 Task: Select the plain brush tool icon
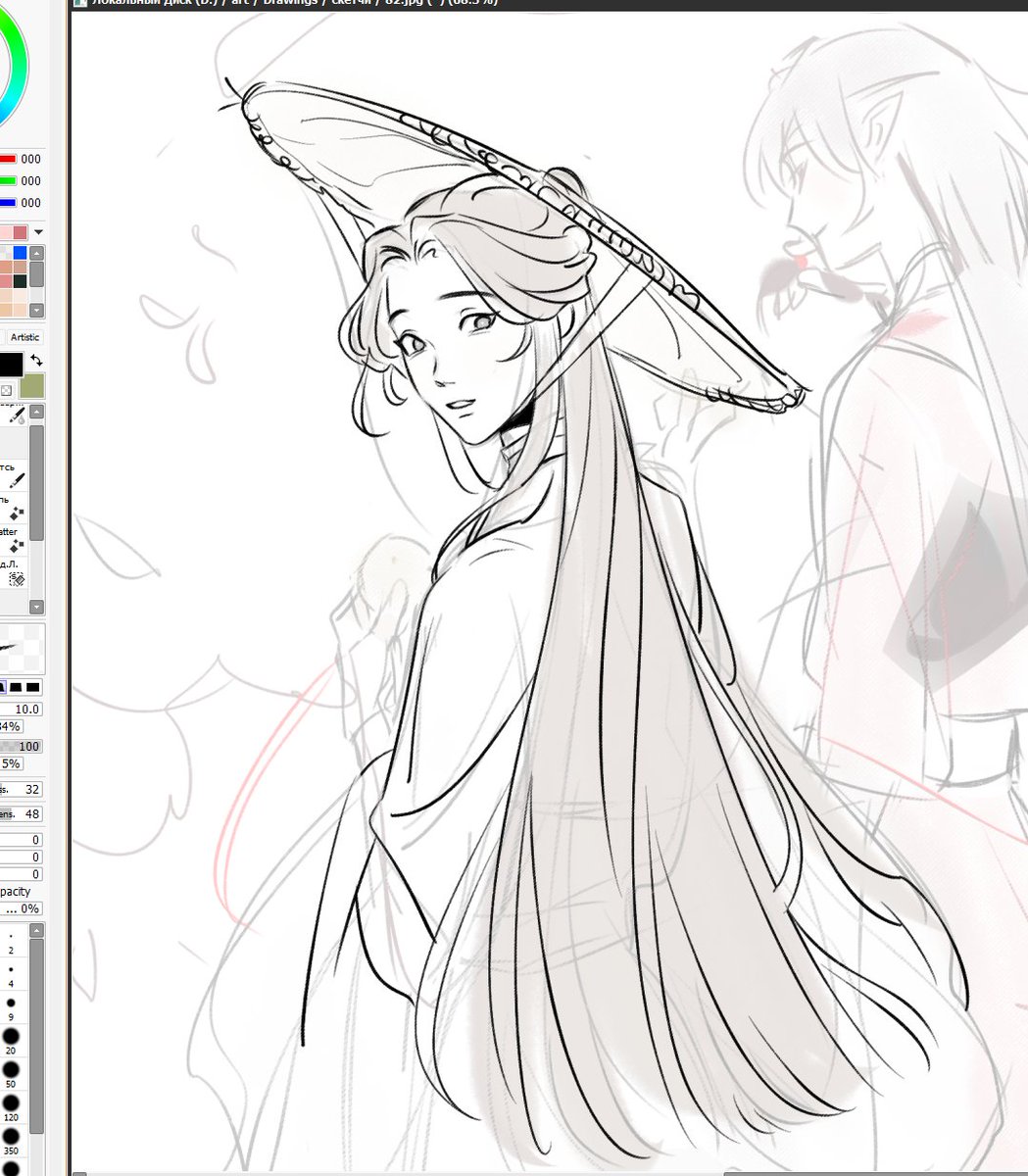point(16,481)
